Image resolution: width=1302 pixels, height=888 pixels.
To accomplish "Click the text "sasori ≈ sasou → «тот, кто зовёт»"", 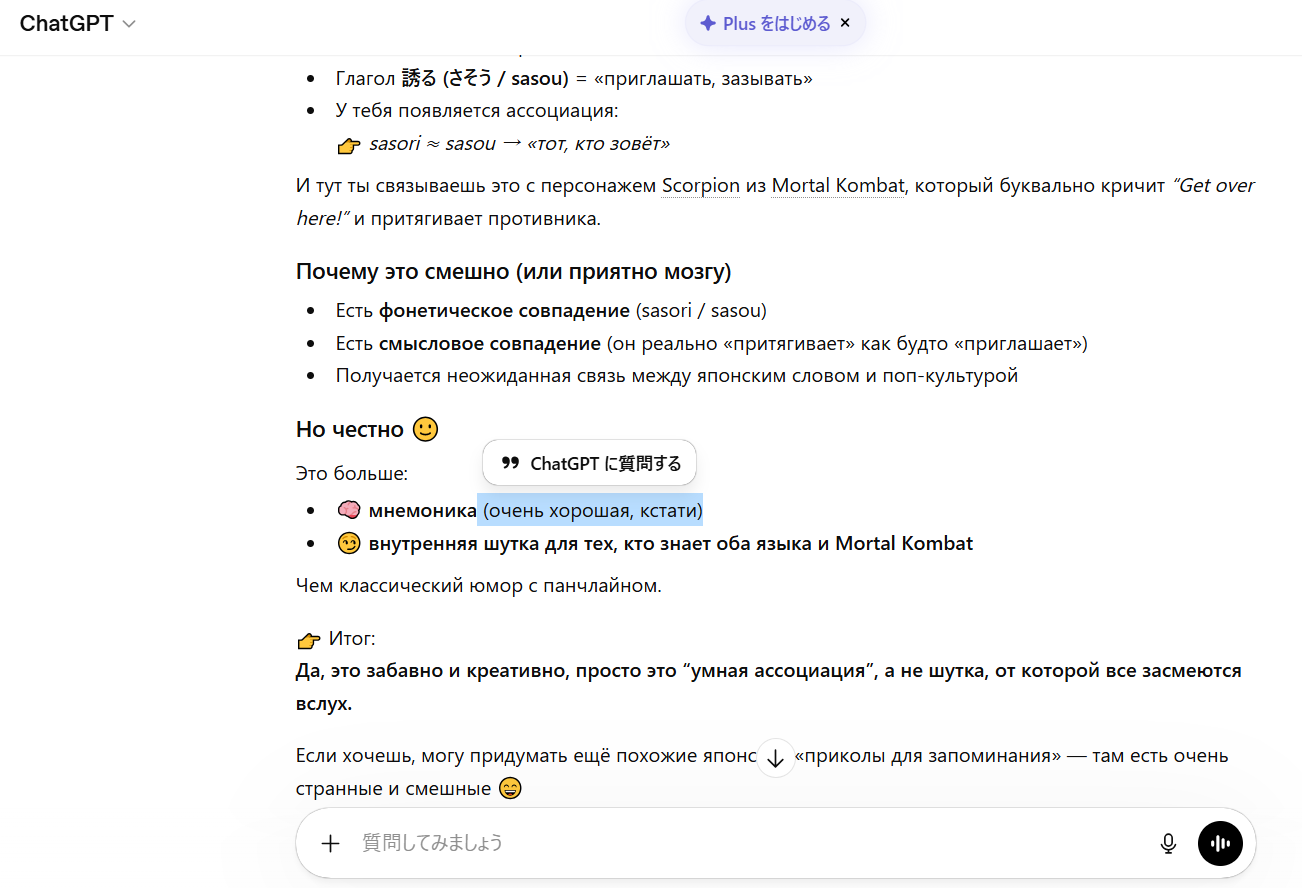I will [x=519, y=144].
